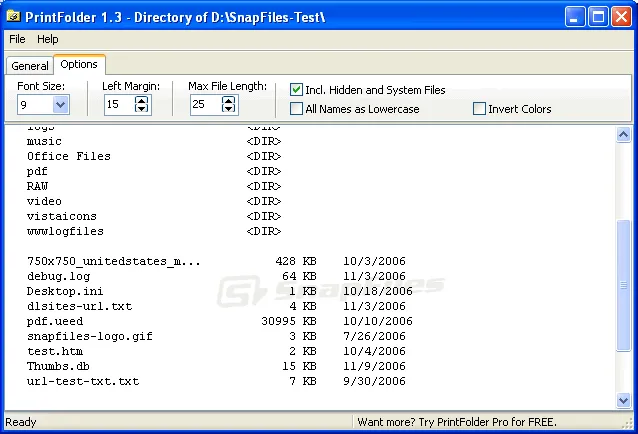Click the vertical scrollbar thumb
638x434 pixels.
click(x=623, y=285)
